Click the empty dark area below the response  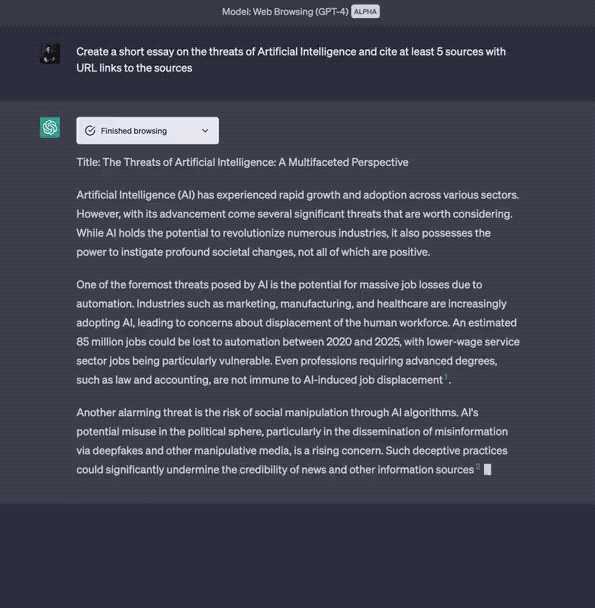click(298, 554)
